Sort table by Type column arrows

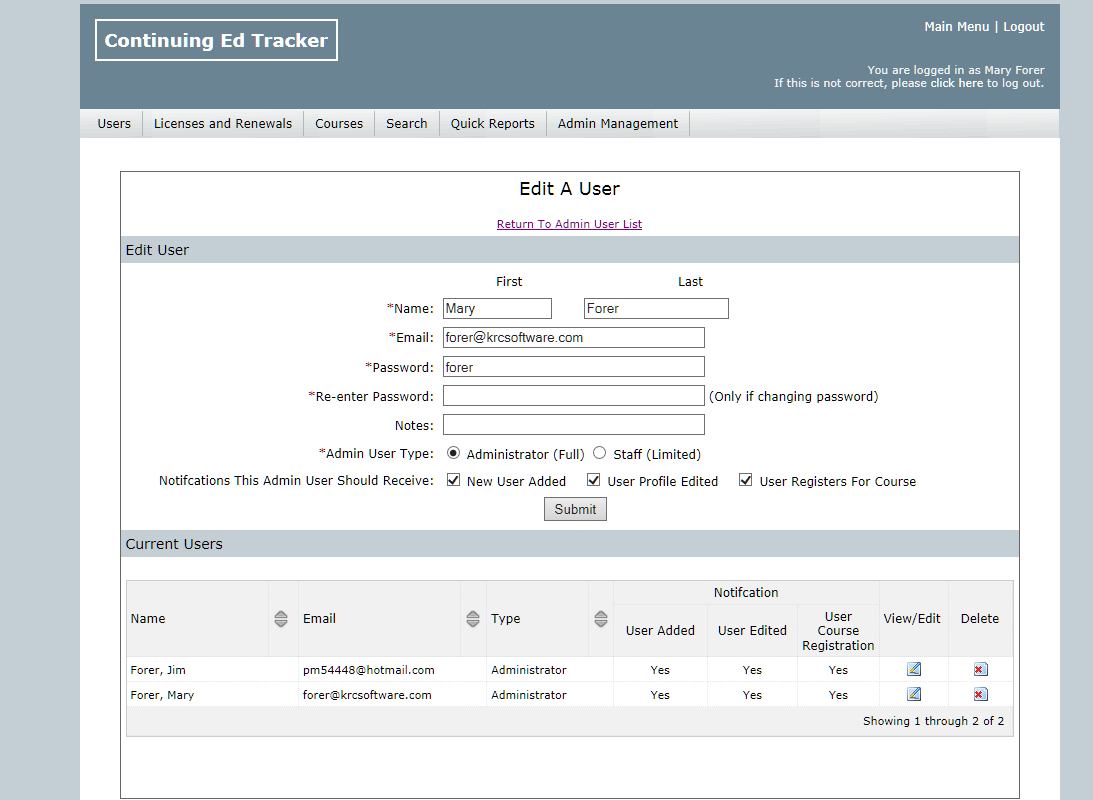tap(601, 619)
